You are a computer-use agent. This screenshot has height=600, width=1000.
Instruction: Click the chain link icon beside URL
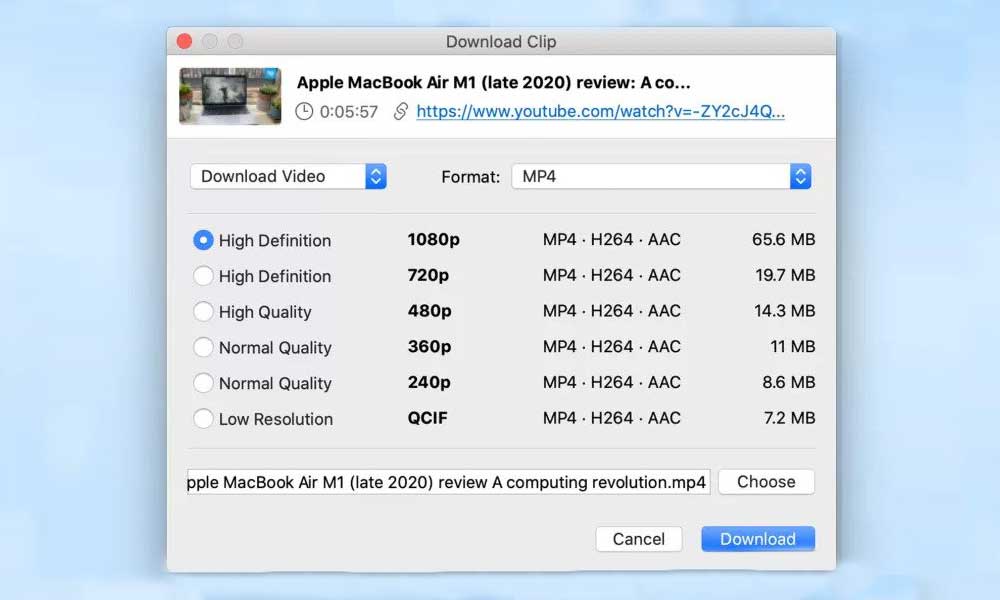click(x=400, y=112)
